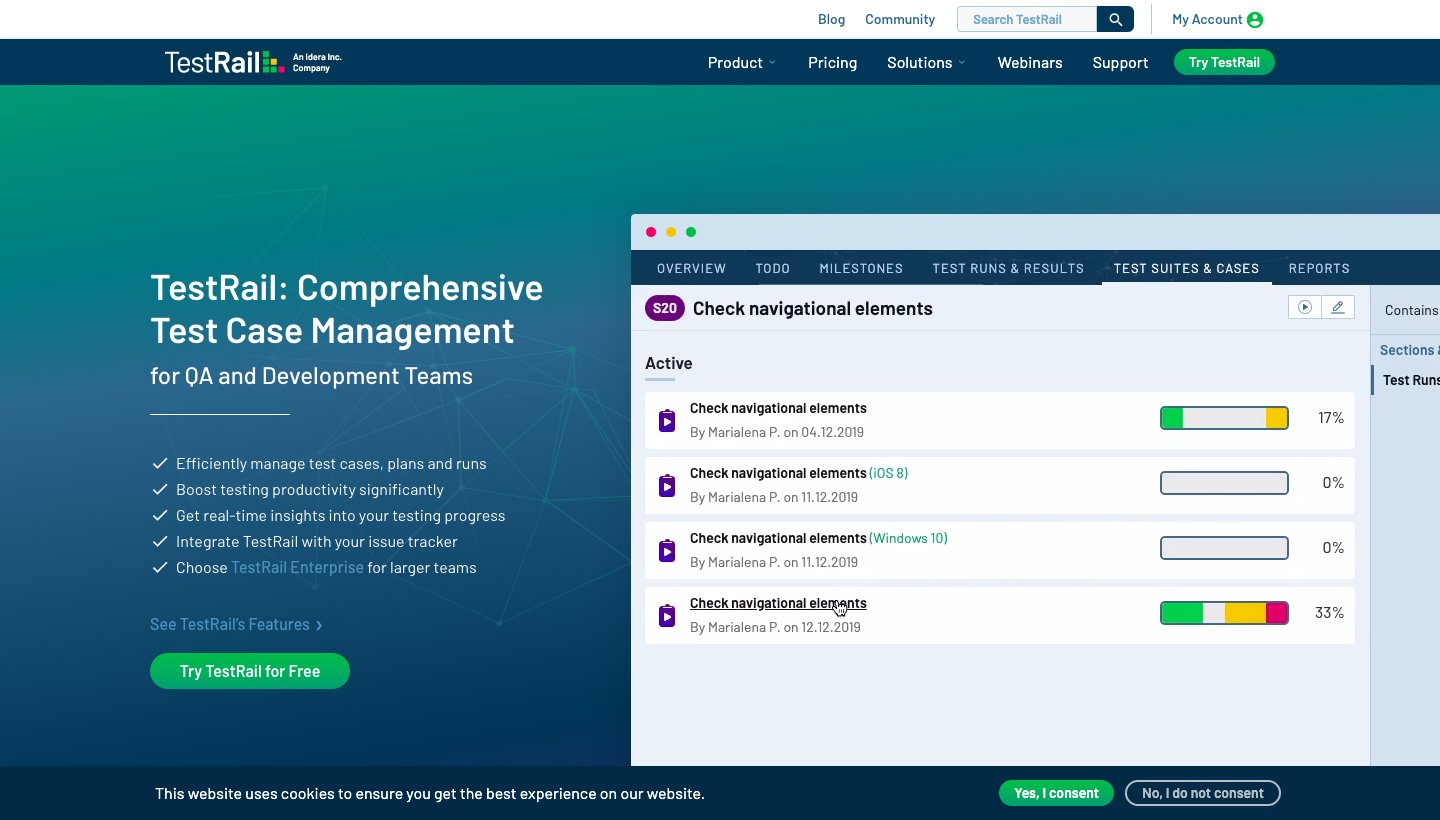Click the clipboard icon of the iOS 8 run

pyautogui.click(x=667, y=486)
